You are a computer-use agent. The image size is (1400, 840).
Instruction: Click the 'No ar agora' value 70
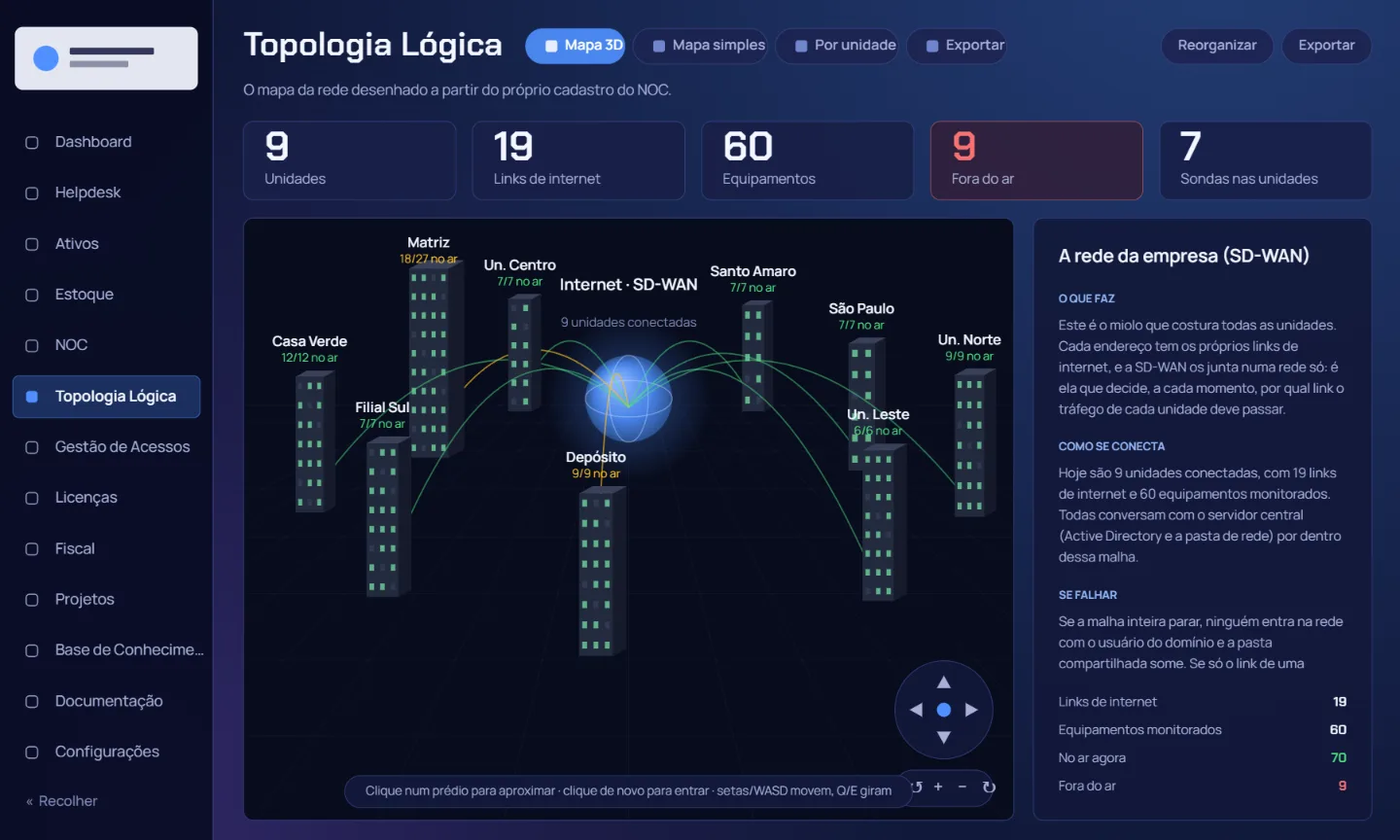tap(1338, 758)
